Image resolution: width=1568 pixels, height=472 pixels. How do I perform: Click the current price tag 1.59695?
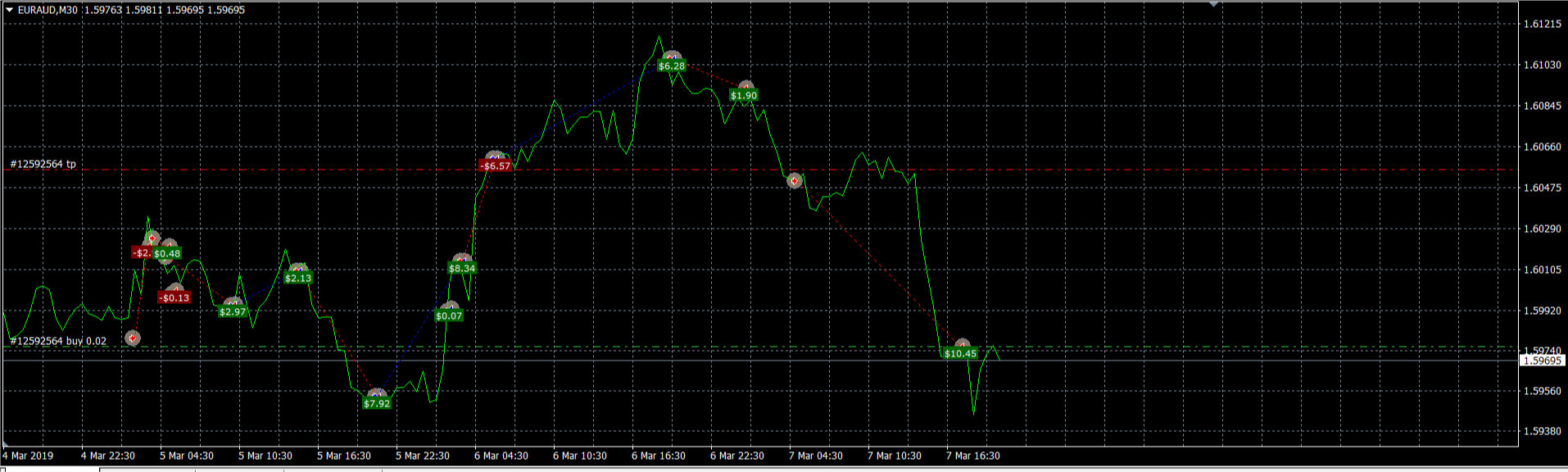(x=1542, y=361)
